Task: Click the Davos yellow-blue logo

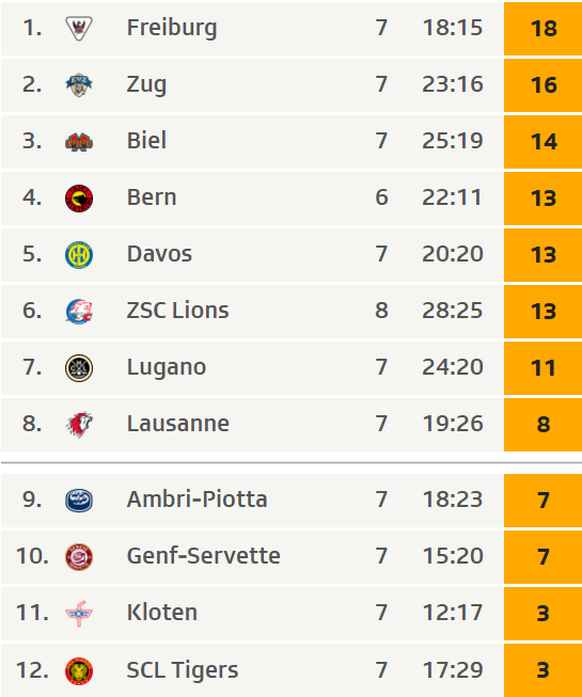Action: click(x=79, y=255)
